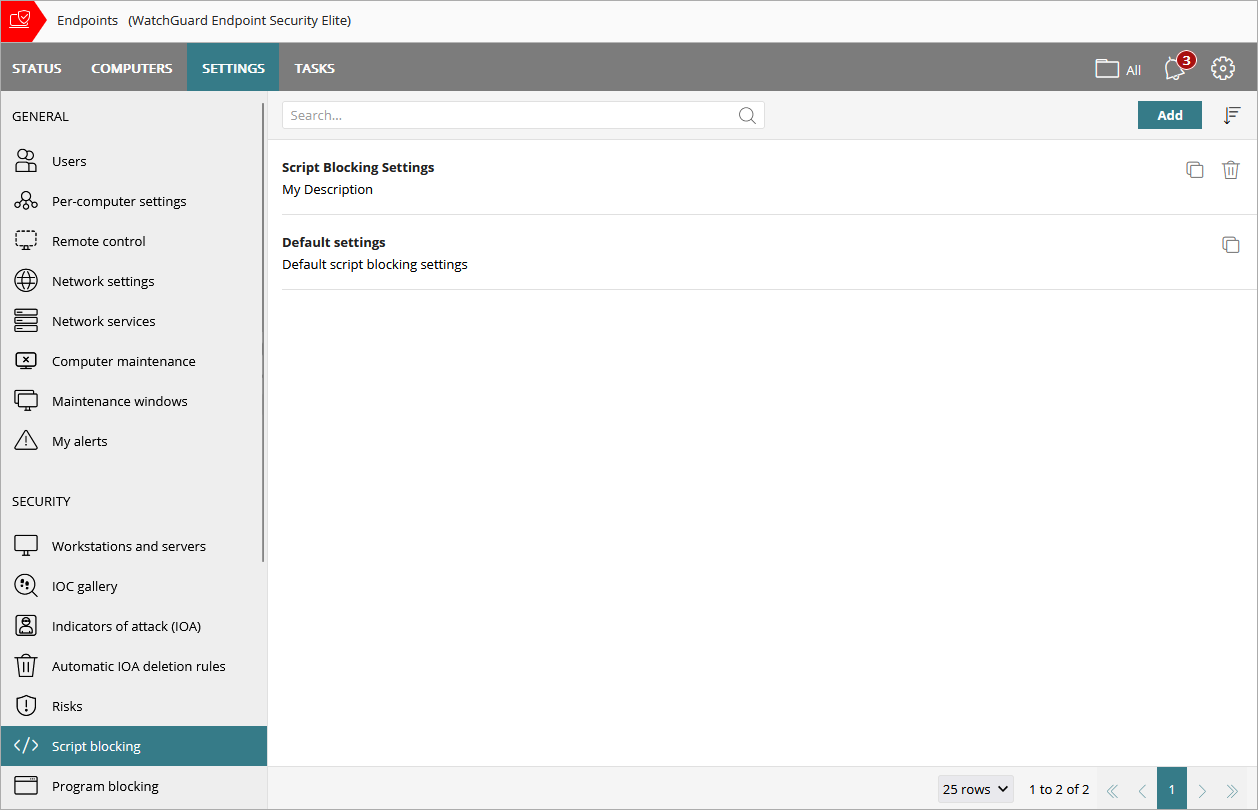The image size is (1258, 810).
Task: Click the search magnifier icon
Action: click(x=747, y=115)
